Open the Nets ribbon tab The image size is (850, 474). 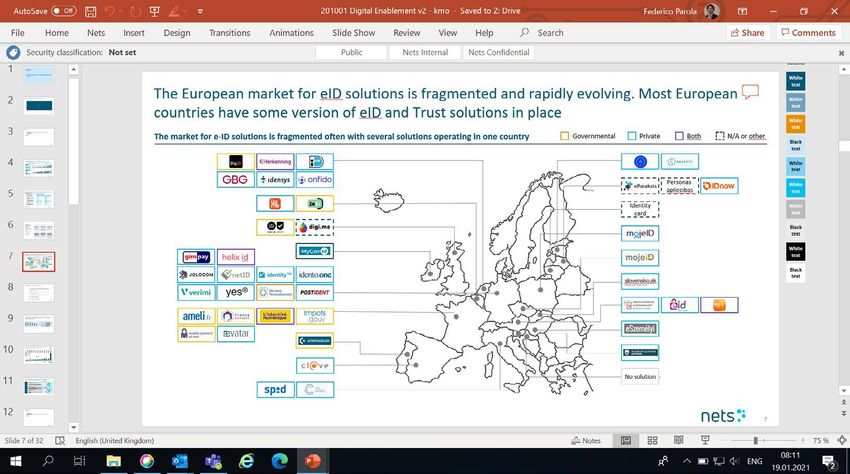[96, 33]
